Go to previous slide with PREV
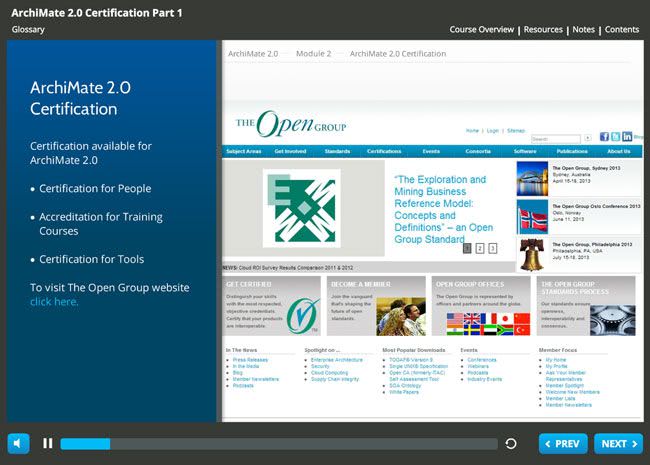Screen dimensions: 650x465 pos(563,444)
